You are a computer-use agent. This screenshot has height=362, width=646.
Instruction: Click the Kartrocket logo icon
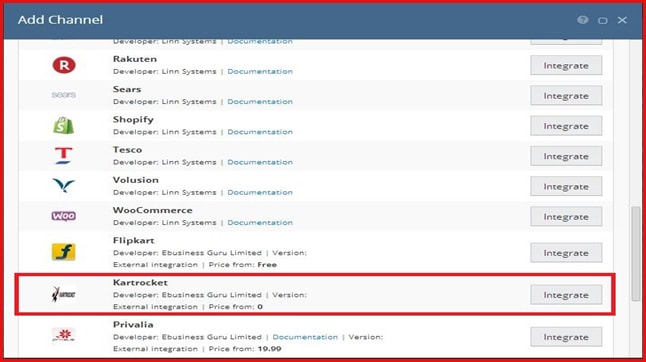pyautogui.click(x=63, y=294)
